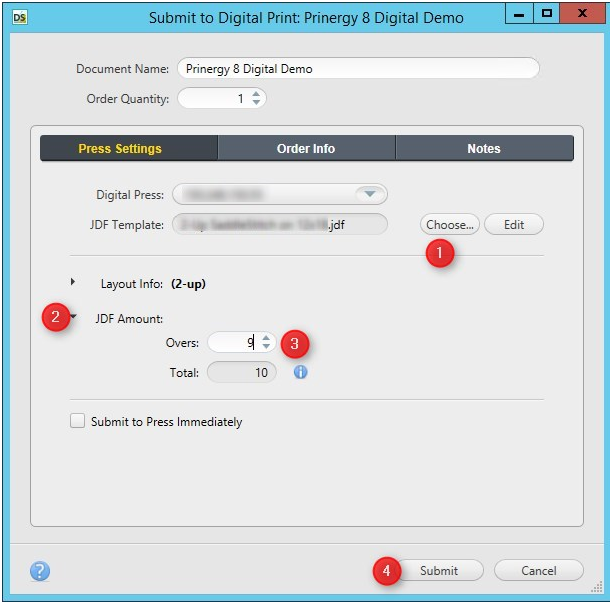This screenshot has height=604, width=612.
Task: Click into the Document Name field
Action: click(x=358, y=69)
